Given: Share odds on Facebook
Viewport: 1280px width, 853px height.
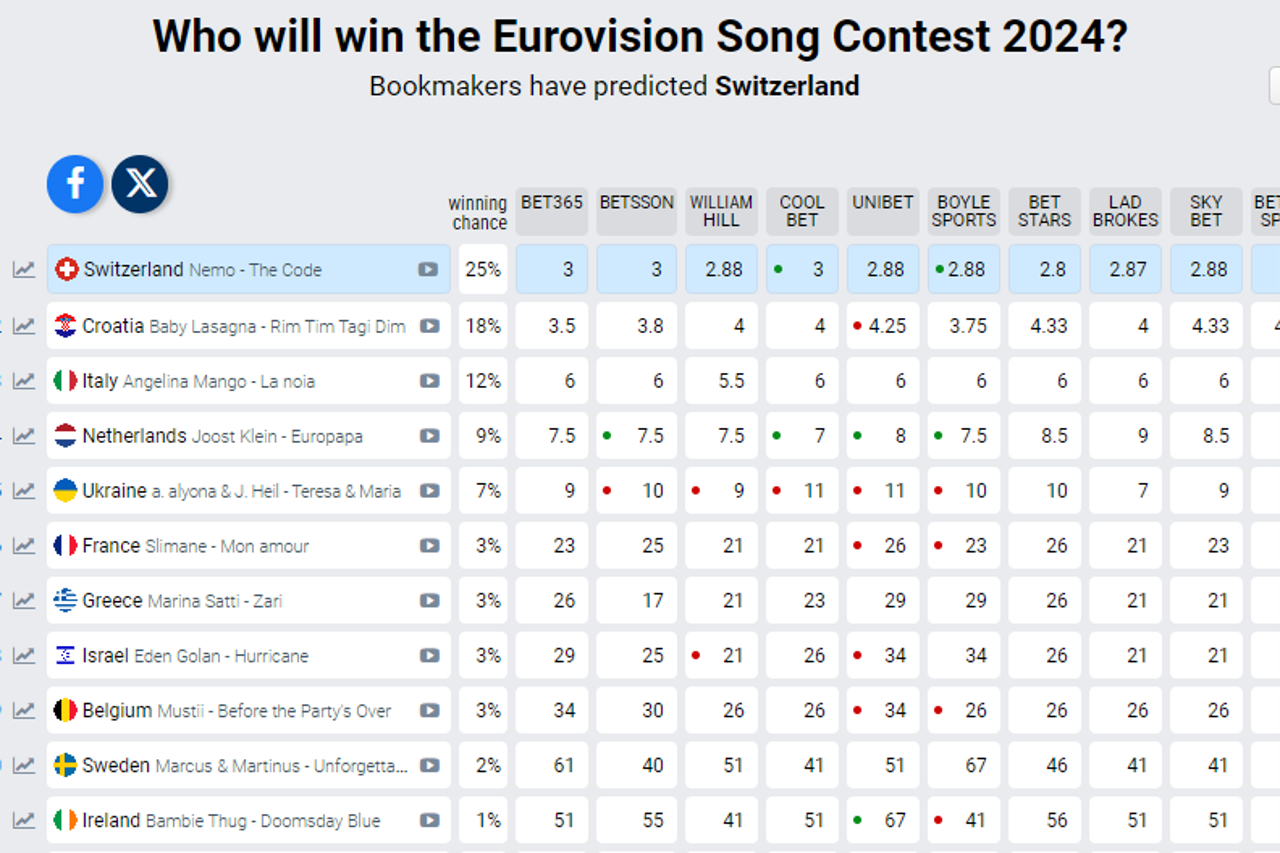Looking at the screenshot, I should coord(75,184).
